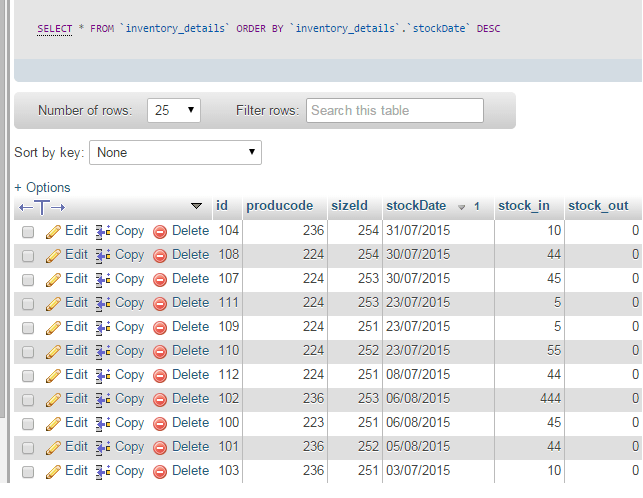Select the checkbox for row id 107

[x=28, y=280]
